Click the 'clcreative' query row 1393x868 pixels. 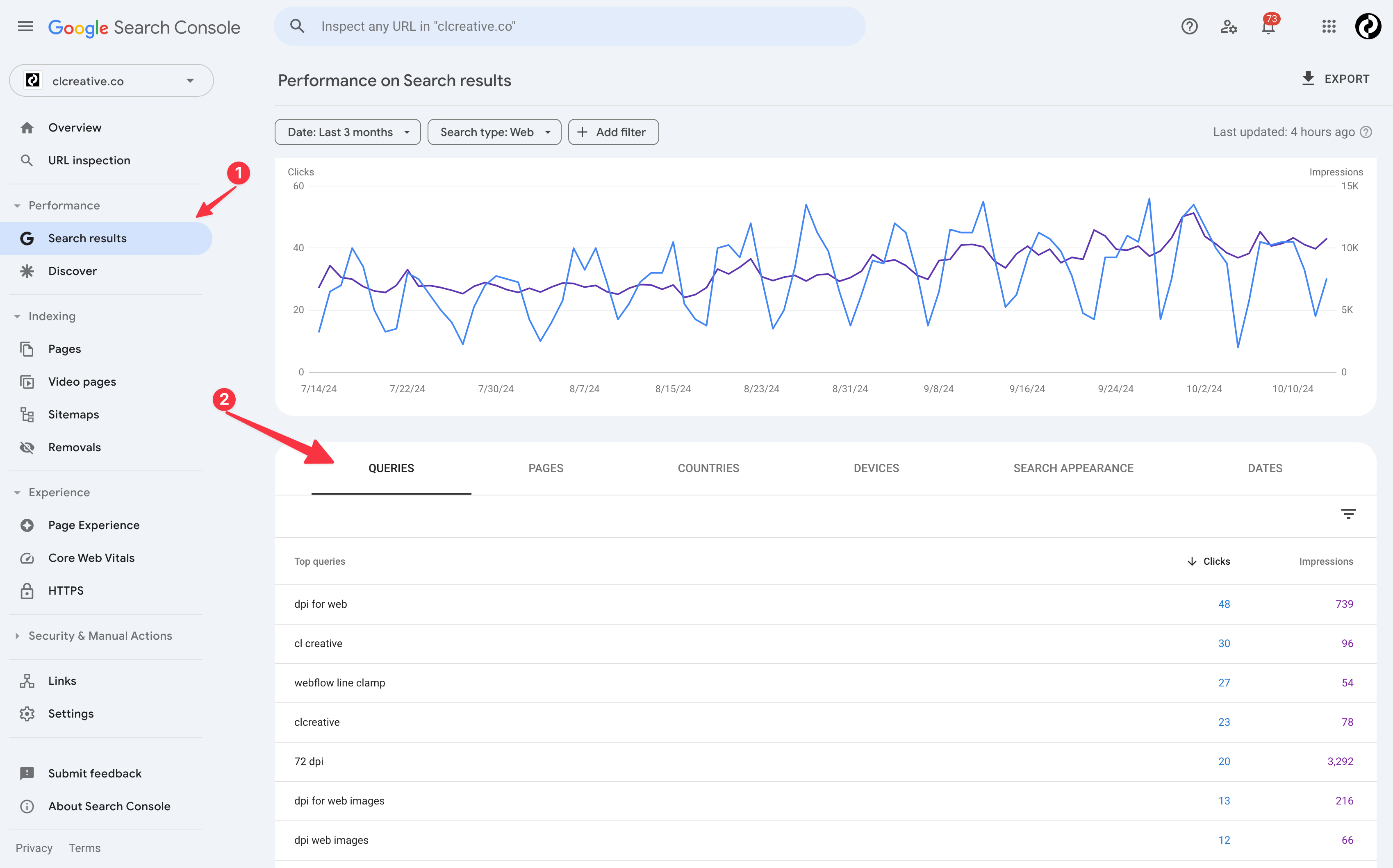(825, 722)
